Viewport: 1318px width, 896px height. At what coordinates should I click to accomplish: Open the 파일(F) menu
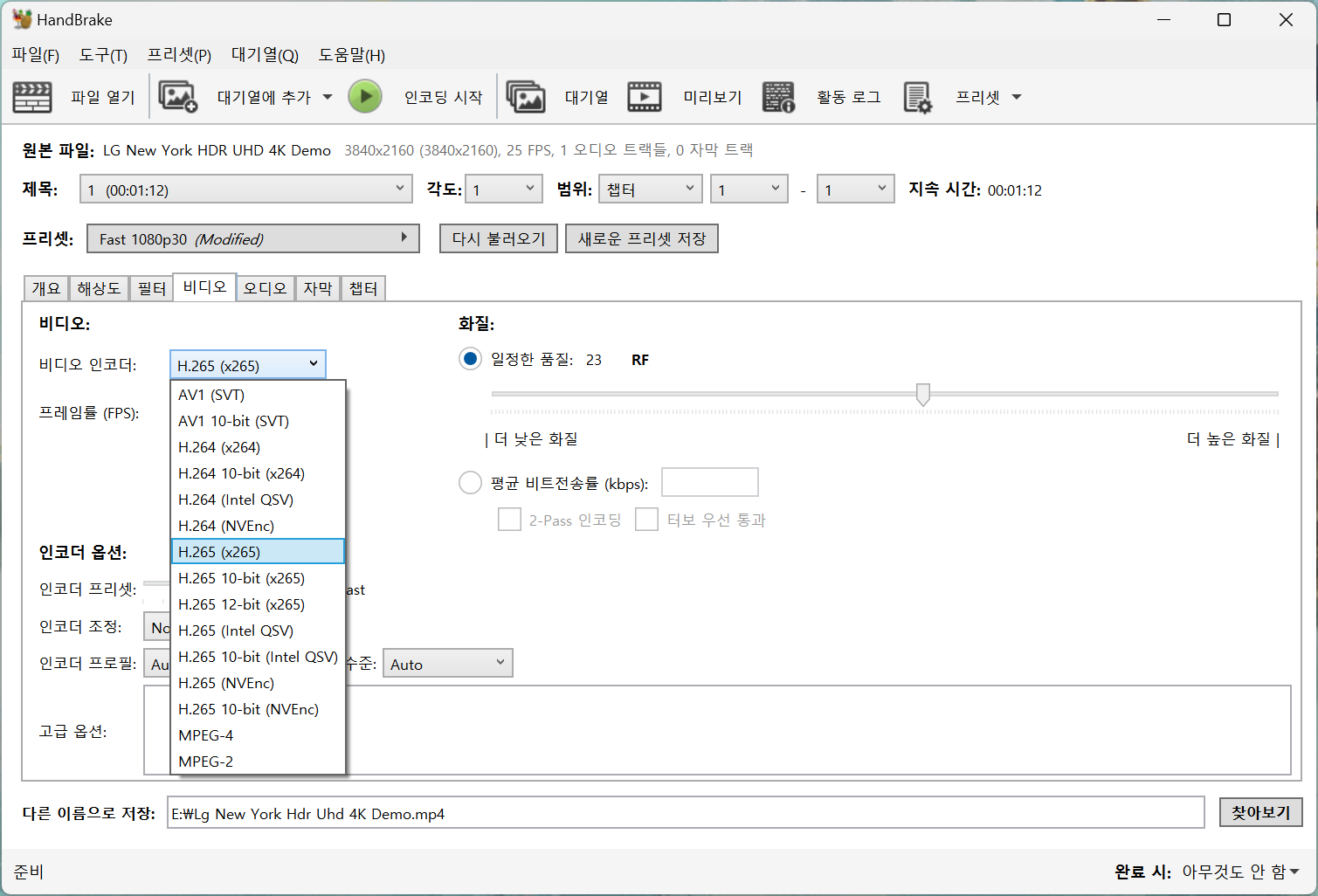36,55
